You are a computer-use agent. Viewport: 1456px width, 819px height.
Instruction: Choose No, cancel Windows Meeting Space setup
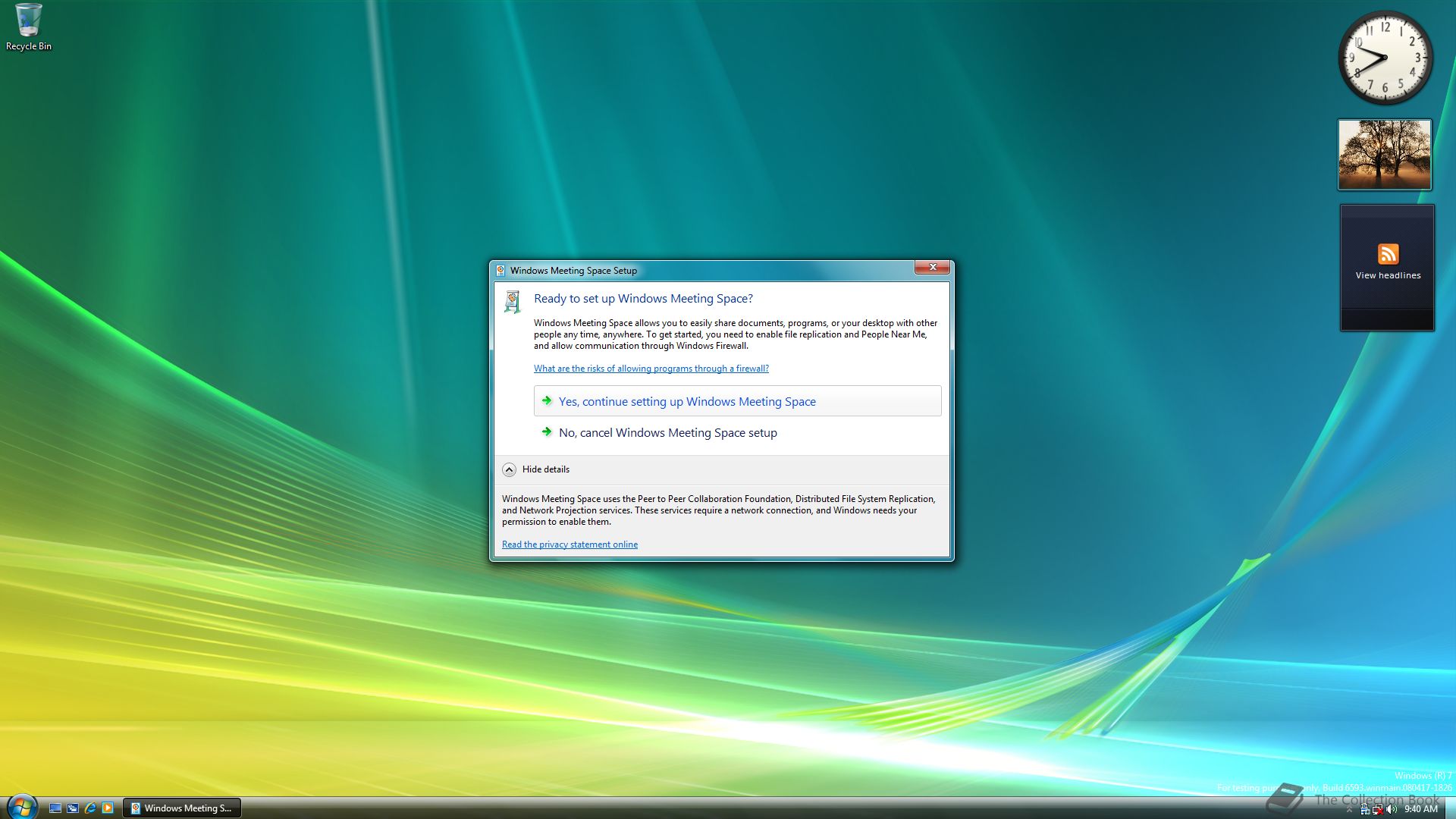pos(737,432)
